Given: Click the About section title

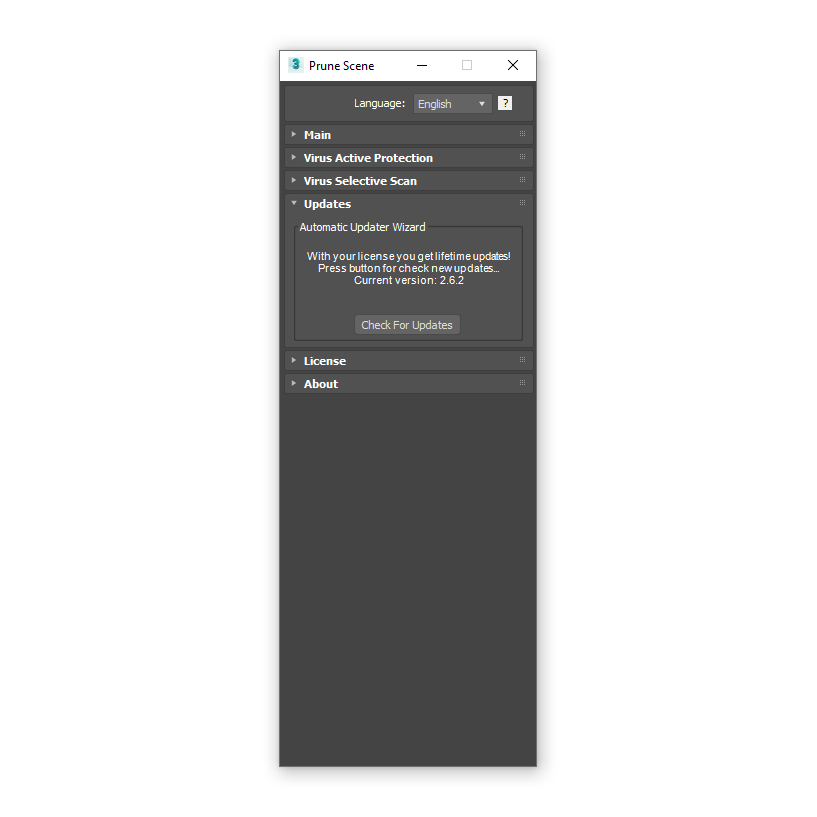Looking at the screenshot, I should click(321, 384).
